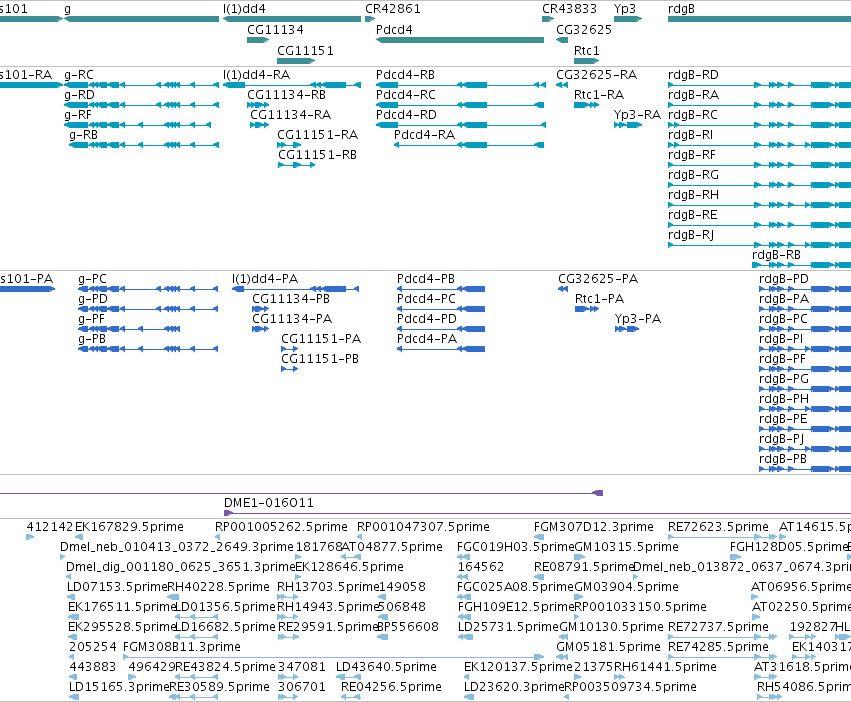Viewport: 851px width, 702px height.
Task: Click the CG11134-PB protein label
Action: [291, 299]
